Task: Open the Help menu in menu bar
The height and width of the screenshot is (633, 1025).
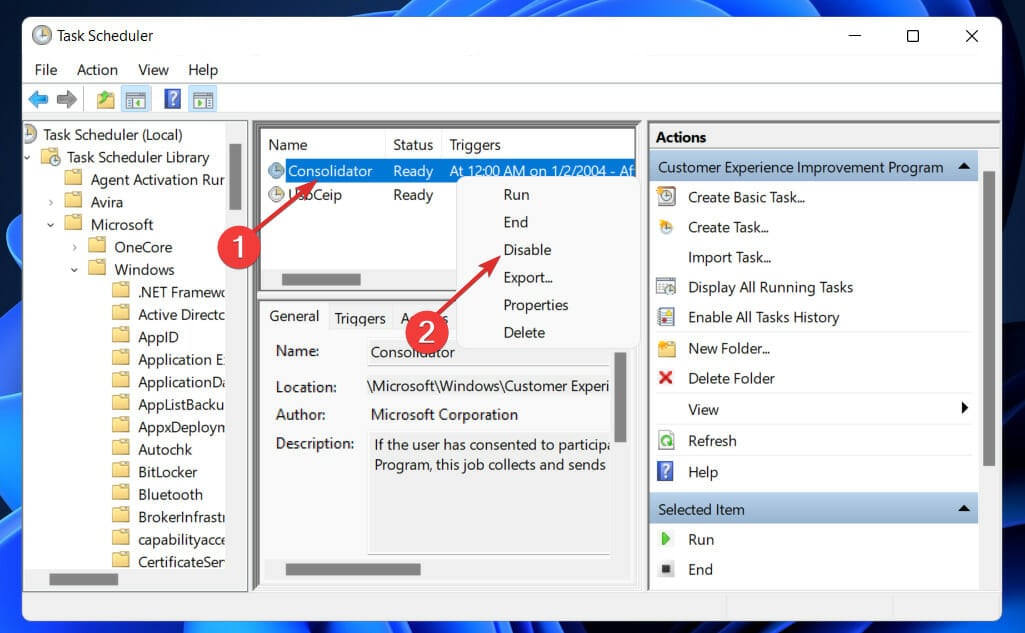Action: 203,69
